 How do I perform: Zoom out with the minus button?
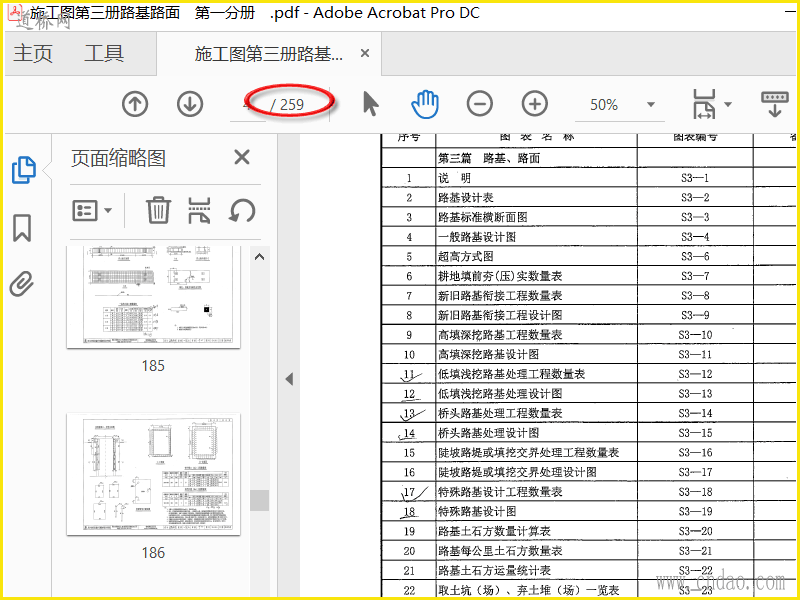coord(480,104)
